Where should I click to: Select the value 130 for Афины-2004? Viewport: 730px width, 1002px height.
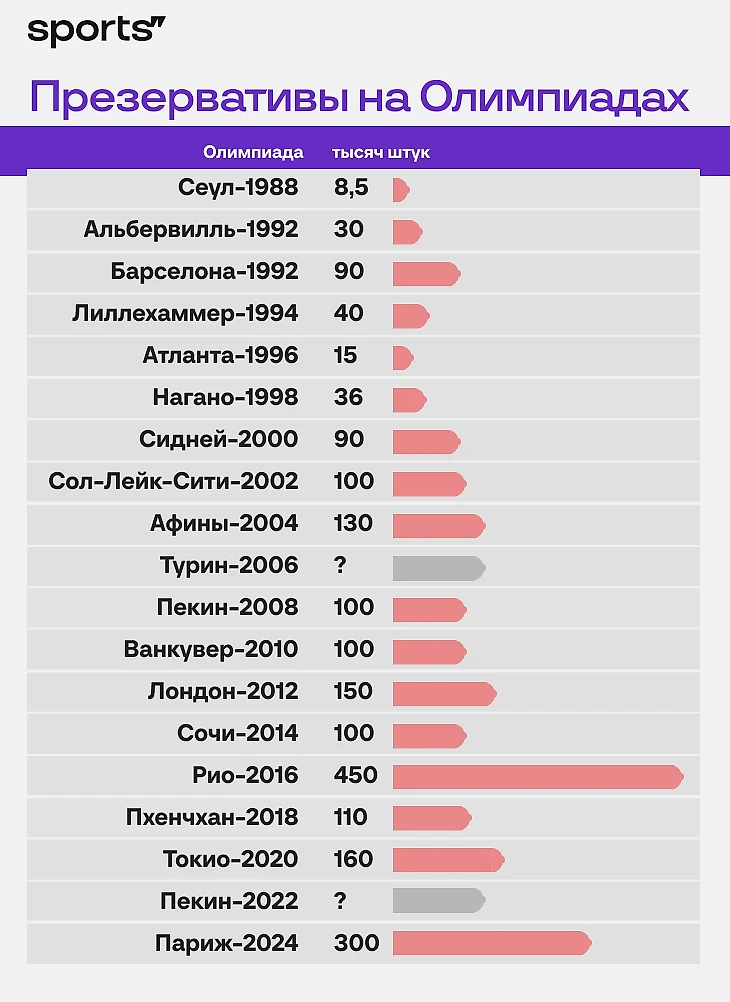[353, 523]
